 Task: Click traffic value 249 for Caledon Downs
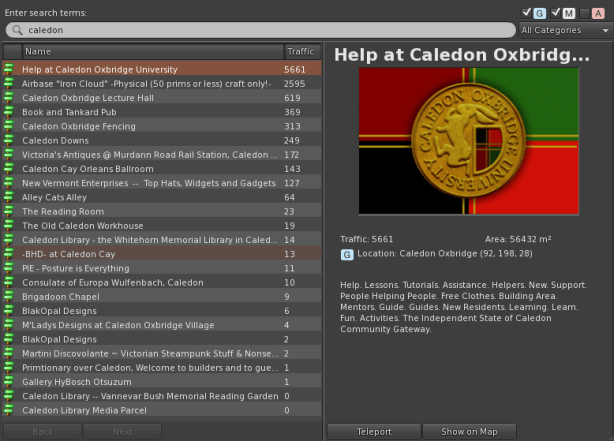tap(292, 141)
